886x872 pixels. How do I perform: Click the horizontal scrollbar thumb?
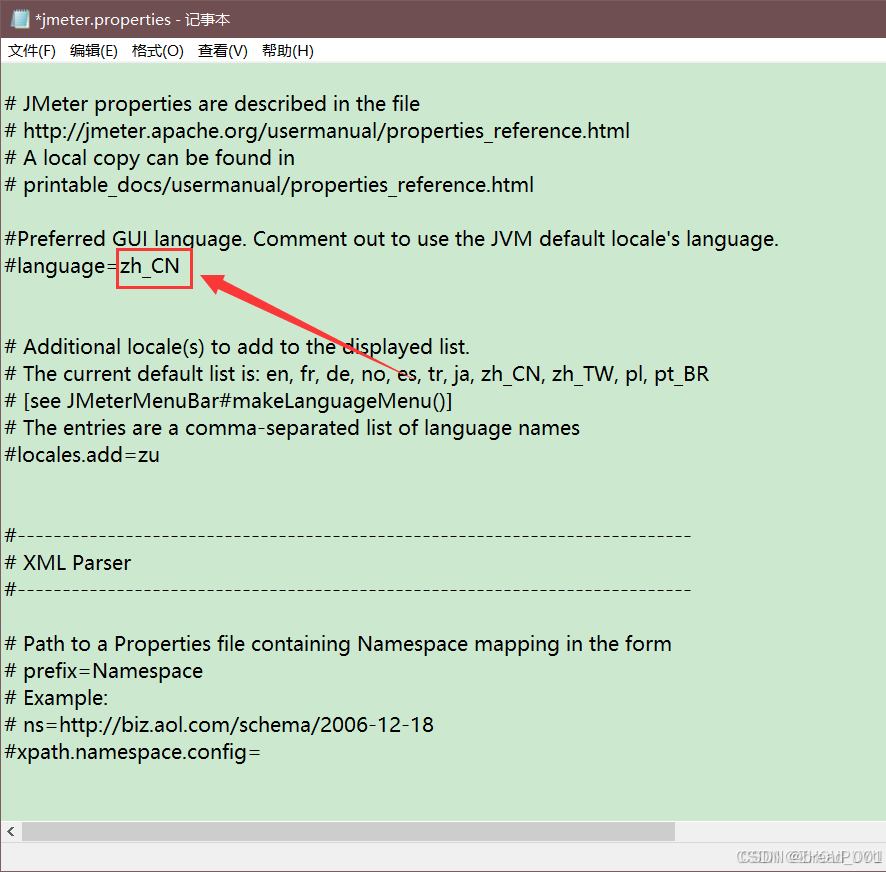point(350,831)
